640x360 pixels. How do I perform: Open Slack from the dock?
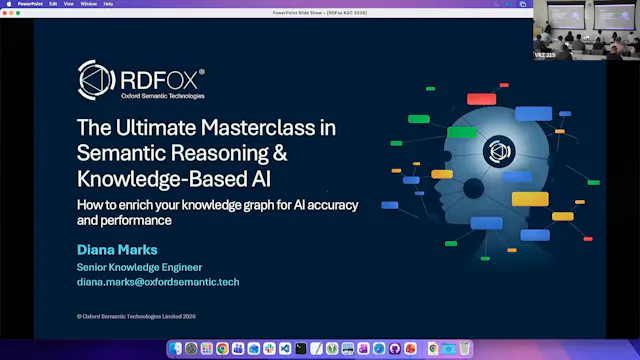point(269,349)
